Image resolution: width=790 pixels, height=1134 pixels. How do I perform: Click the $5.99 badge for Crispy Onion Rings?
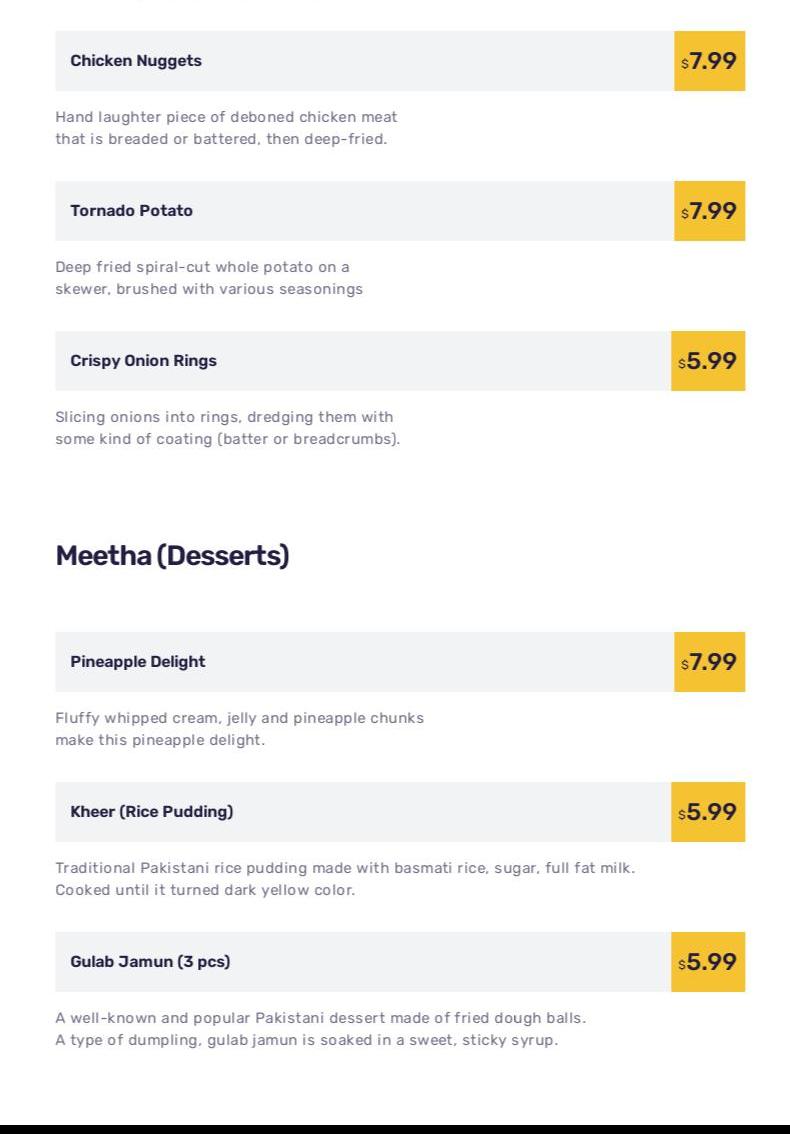(x=708, y=361)
